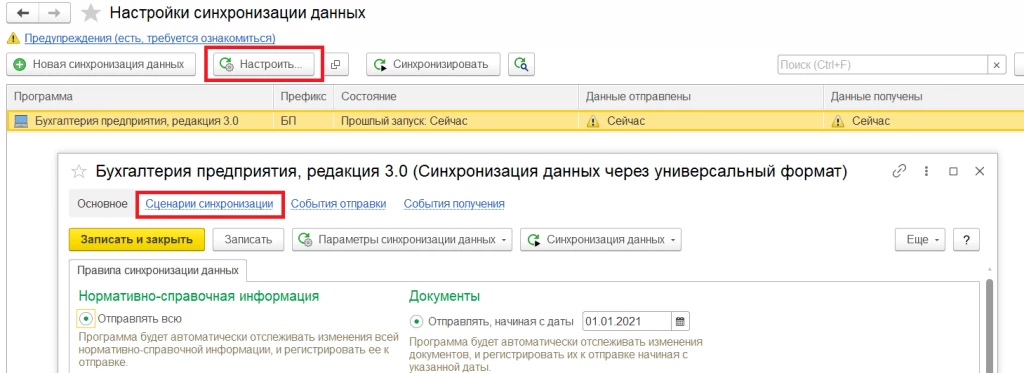Click the Записать и закрыть button
The height and width of the screenshot is (373, 1024).
[x=137, y=239]
